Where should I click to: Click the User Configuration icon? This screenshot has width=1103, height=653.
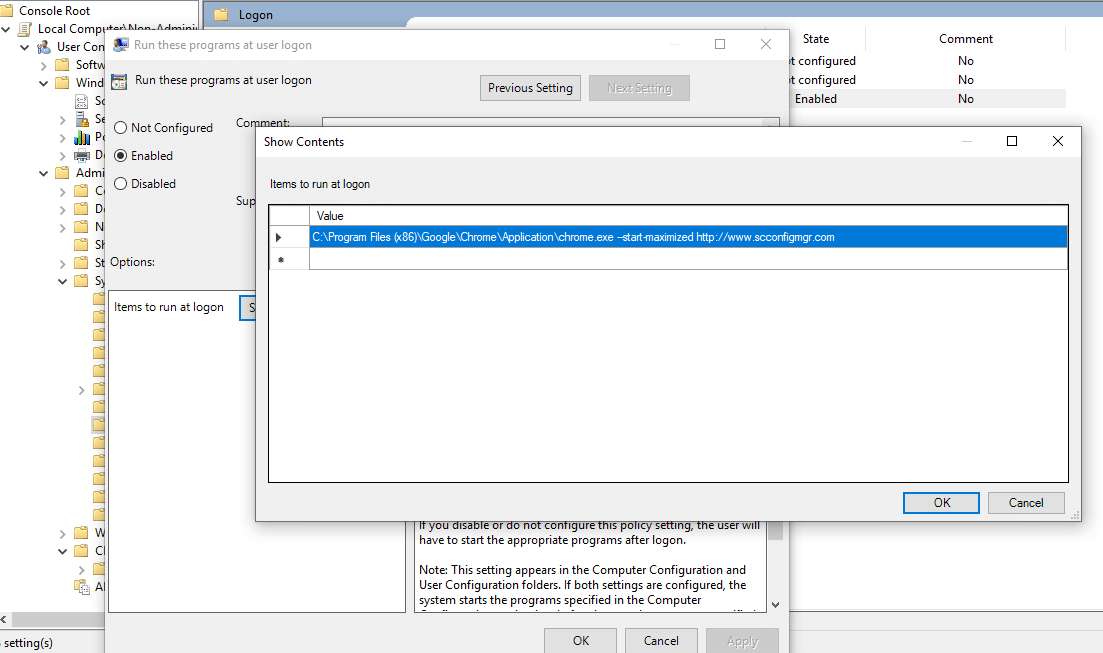coord(44,47)
